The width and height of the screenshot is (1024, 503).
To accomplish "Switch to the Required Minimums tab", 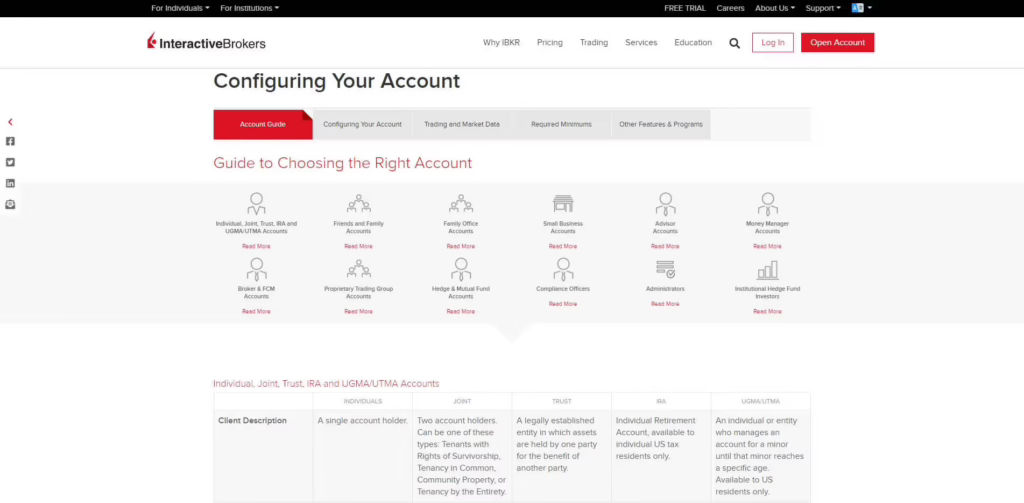I will 562,124.
